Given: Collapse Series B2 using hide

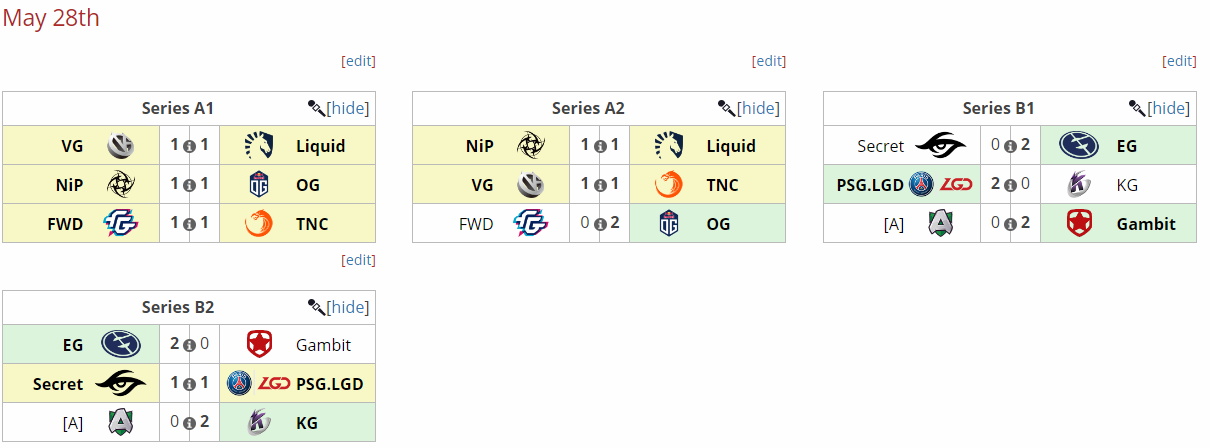Looking at the screenshot, I should pos(348,307).
